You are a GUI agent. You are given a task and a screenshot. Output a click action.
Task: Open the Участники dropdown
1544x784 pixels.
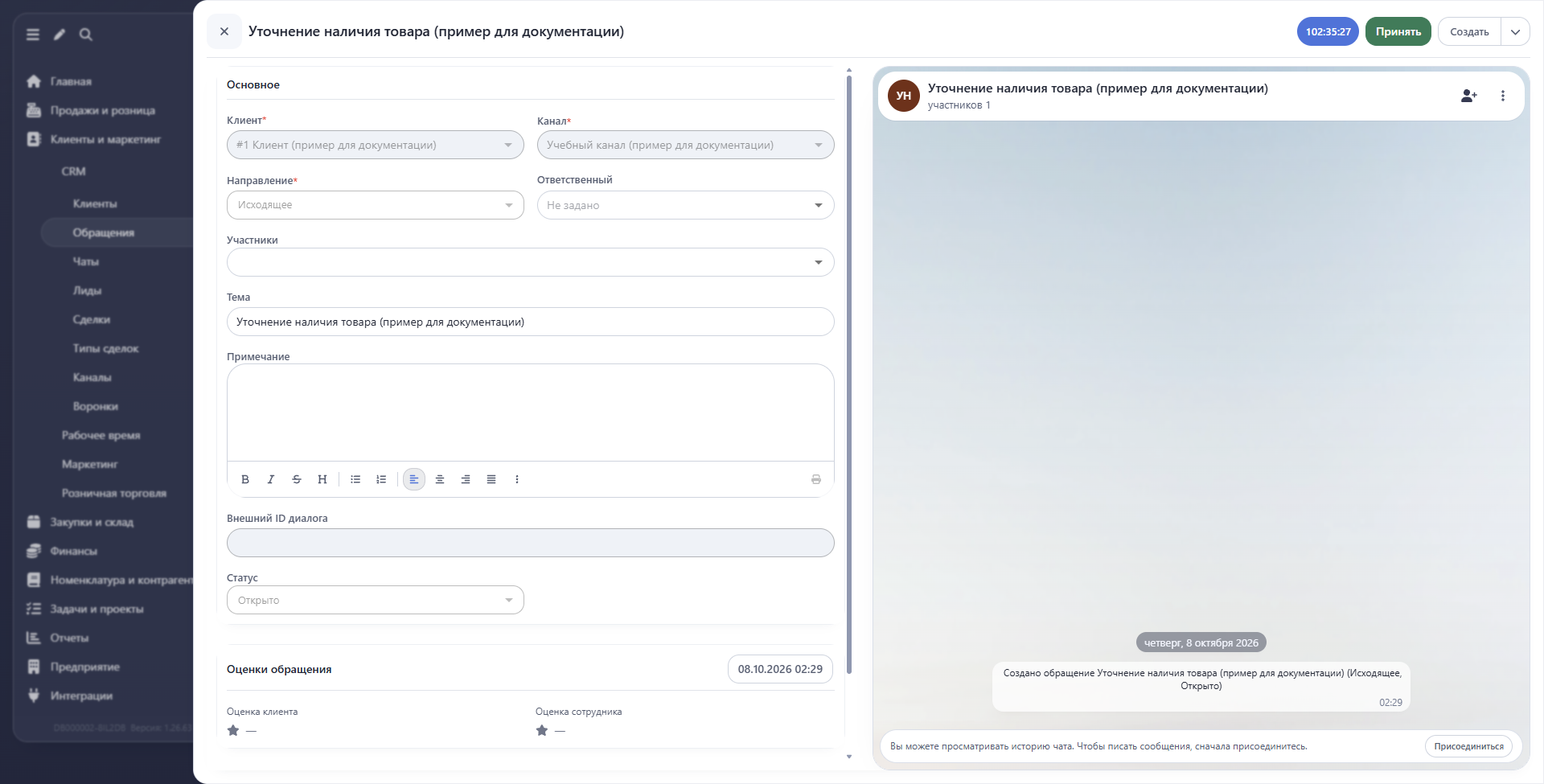pyautogui.click(x=531, y=262)
